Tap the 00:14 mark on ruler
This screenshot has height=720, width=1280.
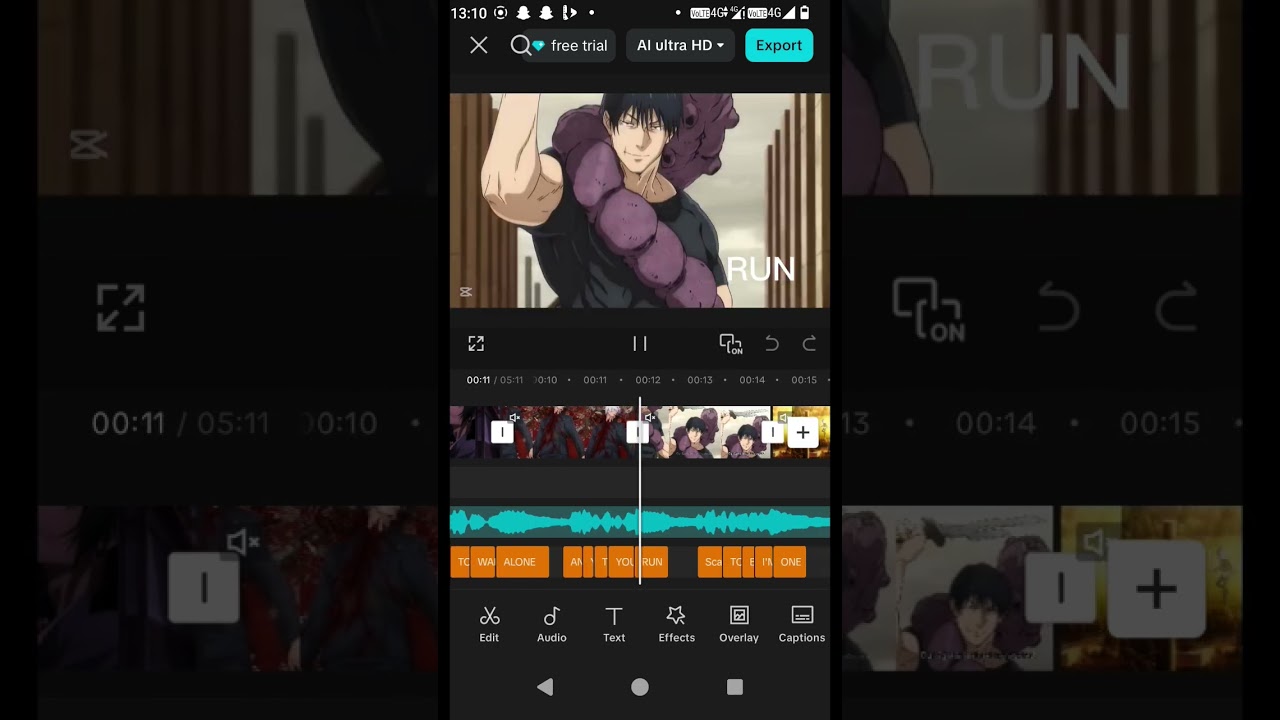pos(752,380)
